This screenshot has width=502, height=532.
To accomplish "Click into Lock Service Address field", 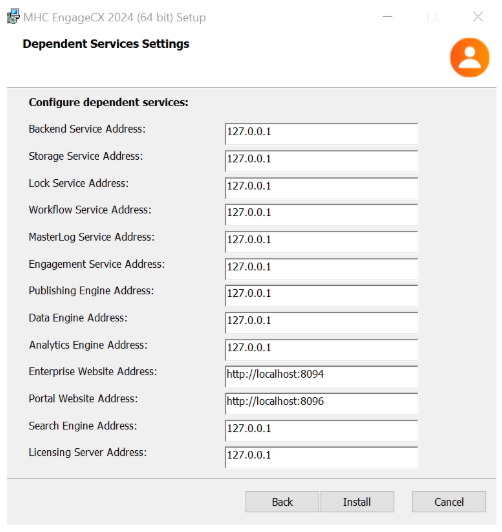I will pos(321,188).
